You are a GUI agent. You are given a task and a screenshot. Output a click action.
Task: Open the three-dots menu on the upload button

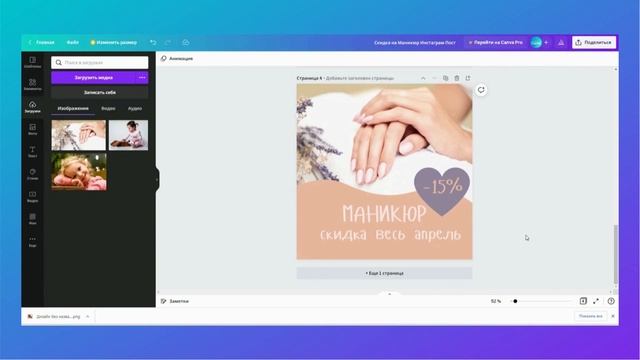click(x=142, y=78)
